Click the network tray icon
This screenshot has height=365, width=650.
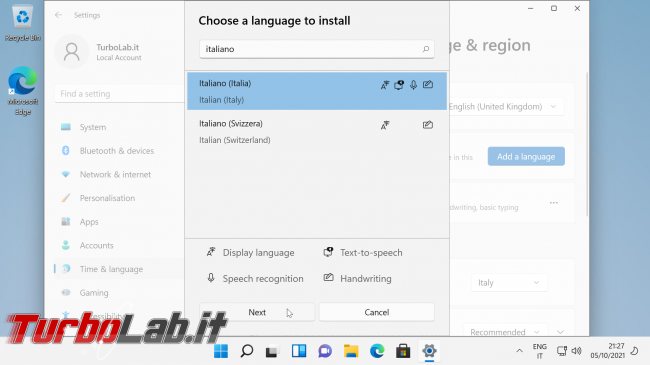coord(562,351)
